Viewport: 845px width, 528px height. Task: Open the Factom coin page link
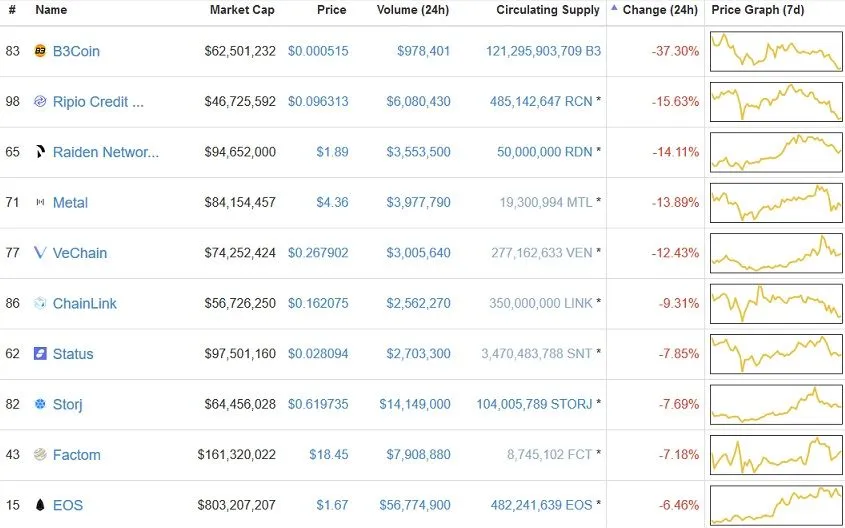[77, 455]
